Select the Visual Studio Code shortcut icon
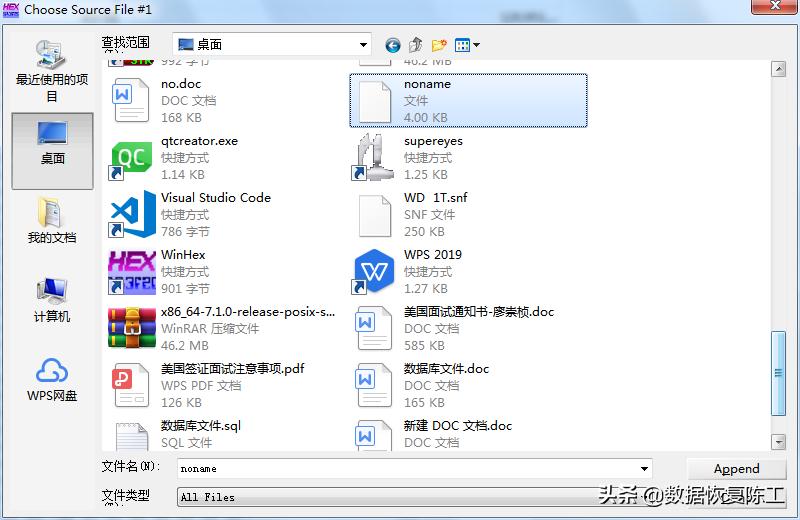The image size is (800, 520). coord(132,214)
